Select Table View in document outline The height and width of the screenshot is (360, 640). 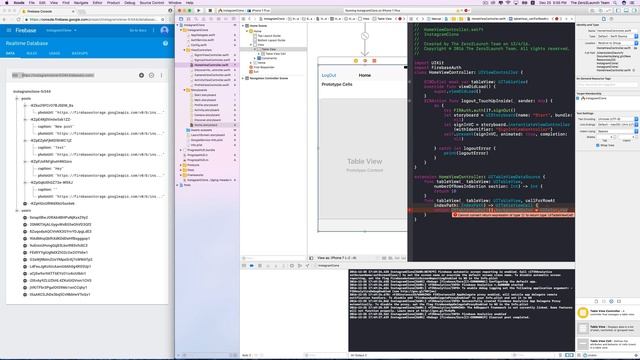[x=268, y=49]
